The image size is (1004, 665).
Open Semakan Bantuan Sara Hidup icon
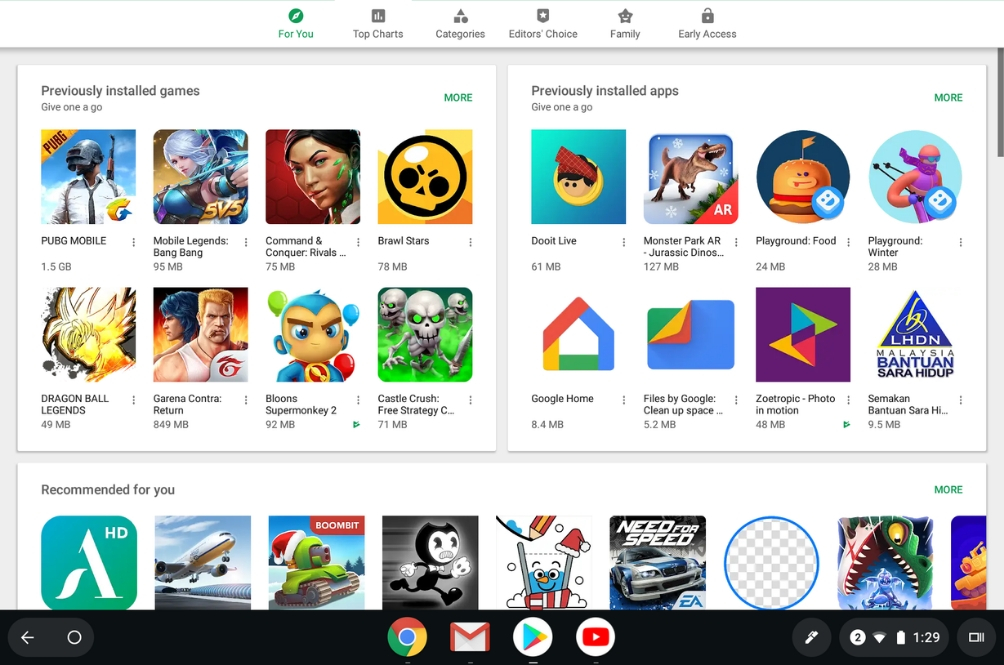[916, 335]
